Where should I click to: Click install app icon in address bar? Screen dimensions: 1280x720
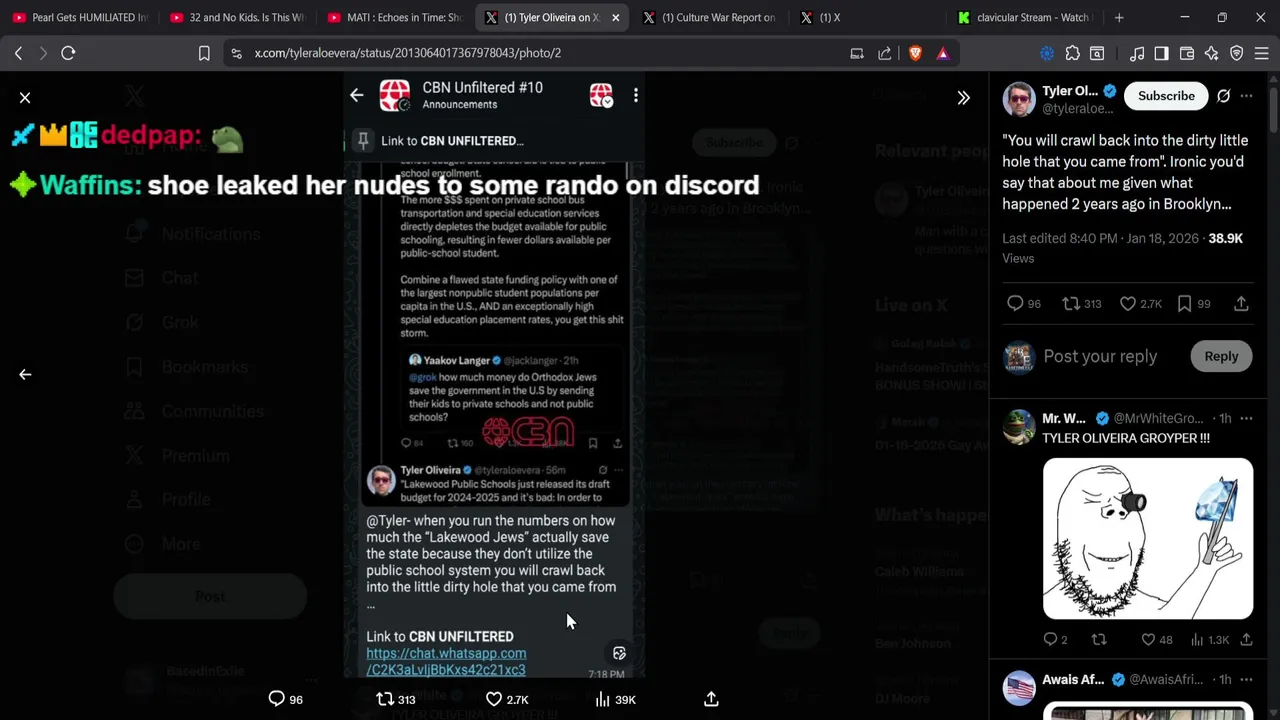857,53
